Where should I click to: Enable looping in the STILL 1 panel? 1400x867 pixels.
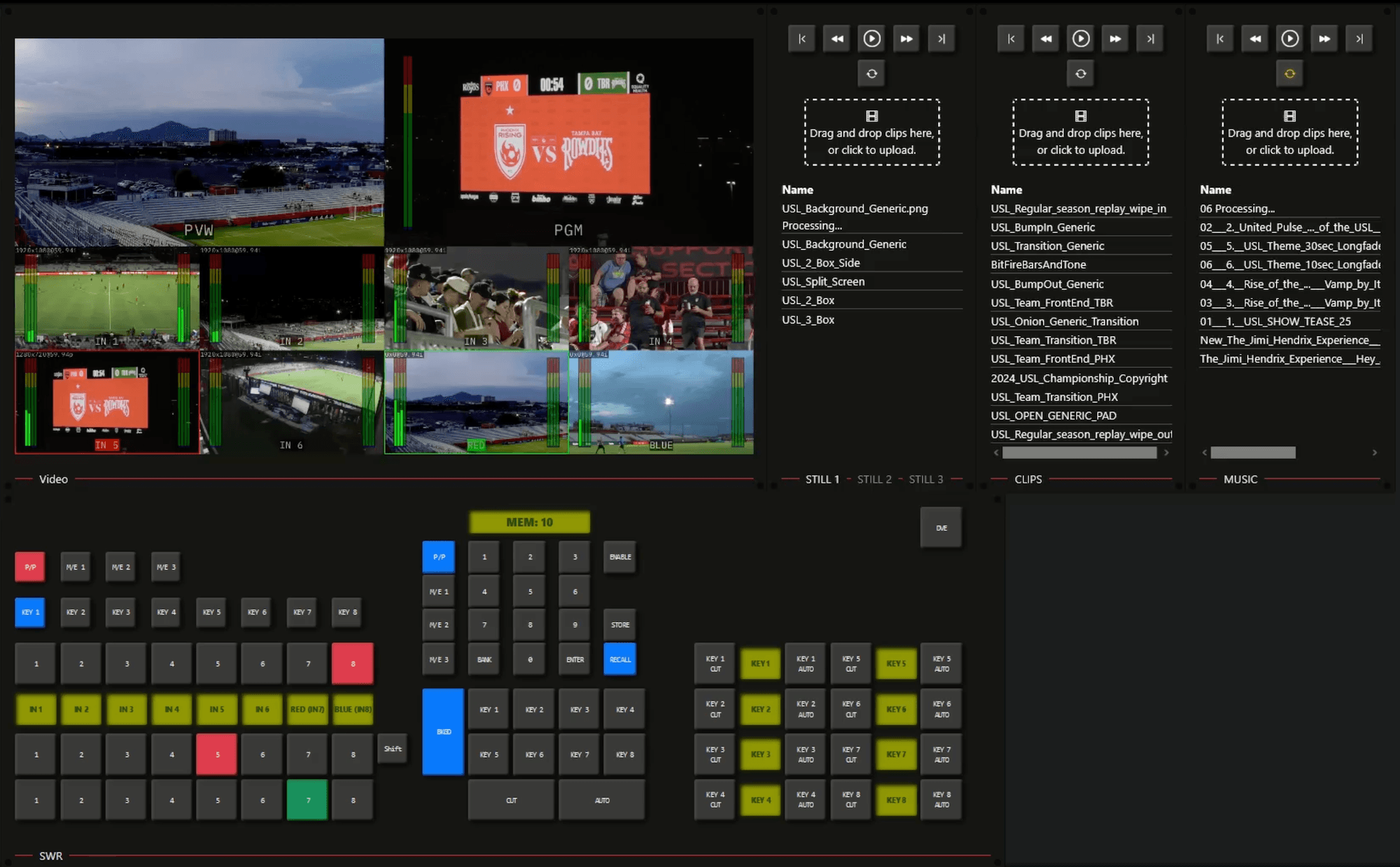(871, 73)
